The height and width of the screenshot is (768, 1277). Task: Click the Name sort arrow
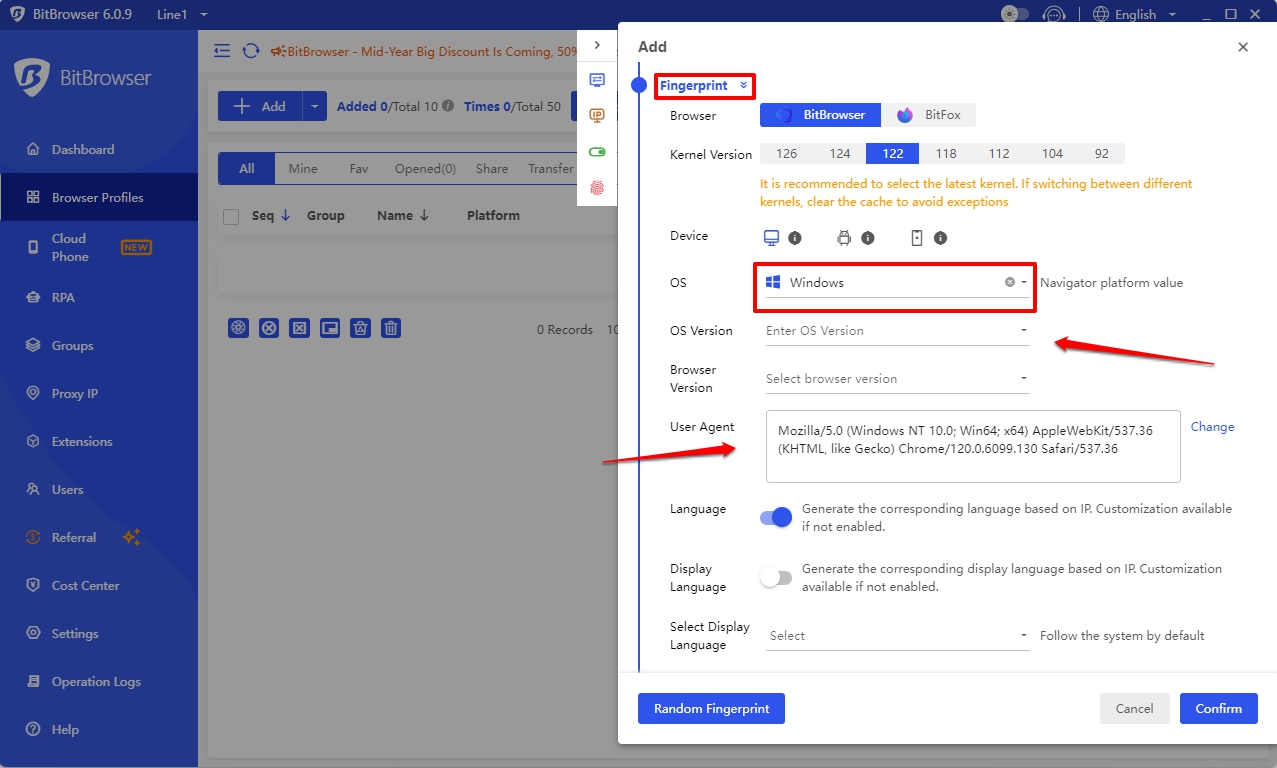(x=424, y=215)
